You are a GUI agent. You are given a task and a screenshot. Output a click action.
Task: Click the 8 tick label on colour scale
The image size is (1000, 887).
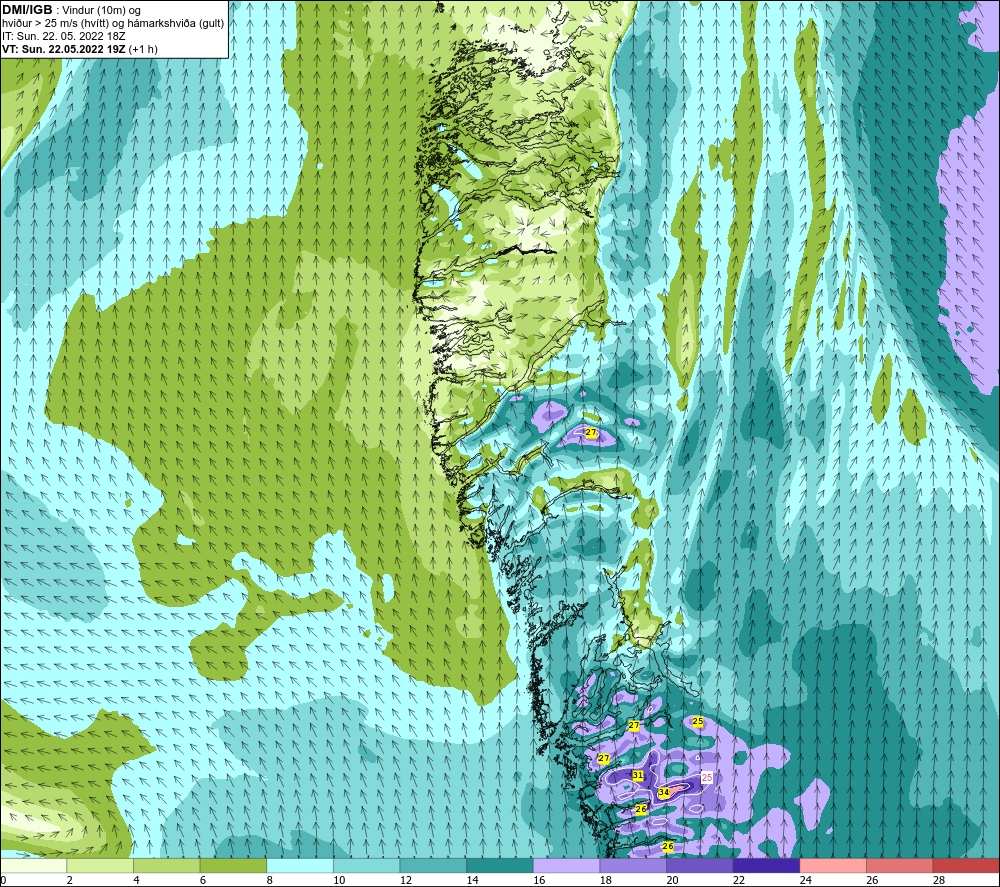(269, 880)
